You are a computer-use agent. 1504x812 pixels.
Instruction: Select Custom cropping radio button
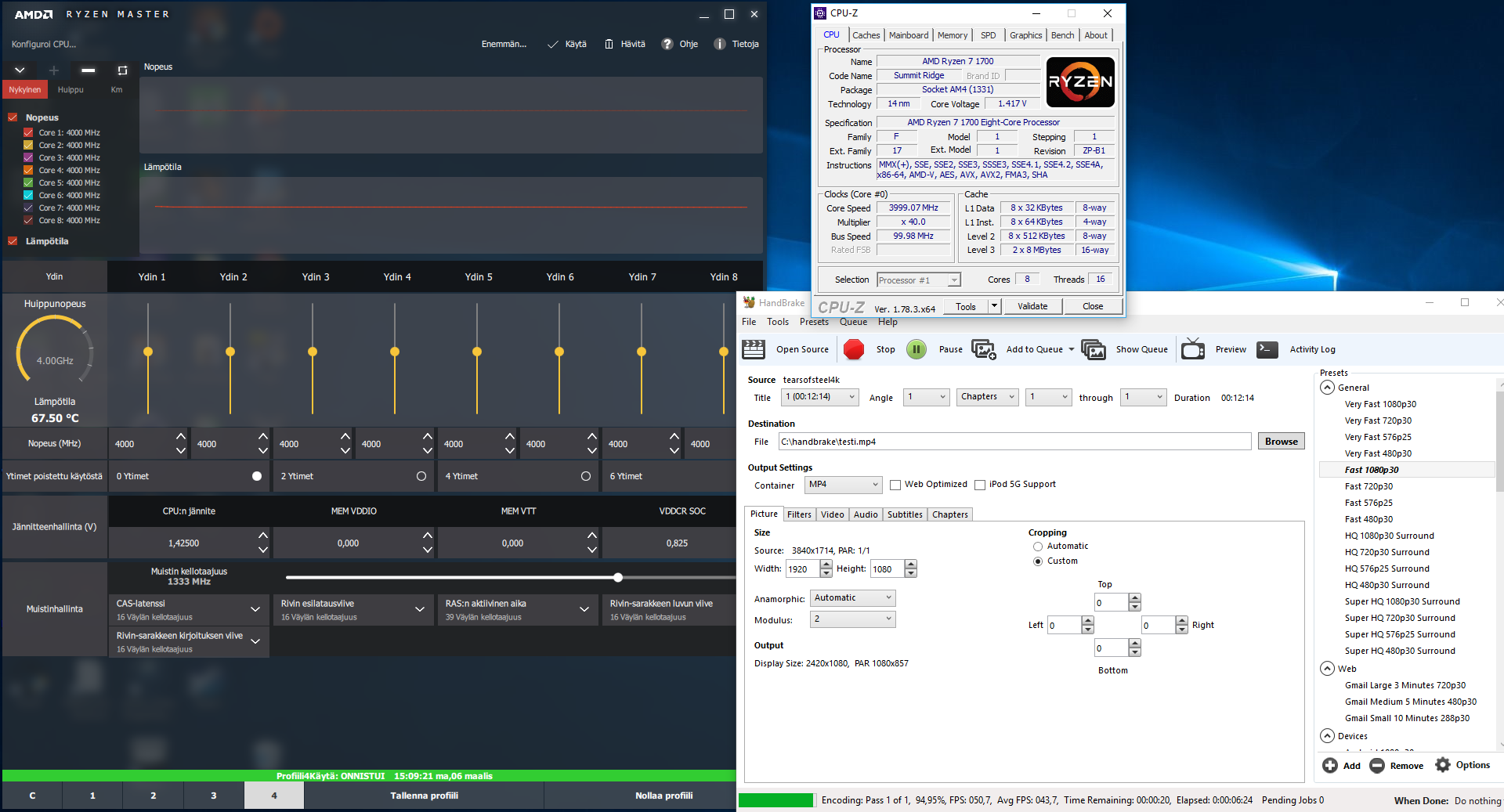point(1038,561)
